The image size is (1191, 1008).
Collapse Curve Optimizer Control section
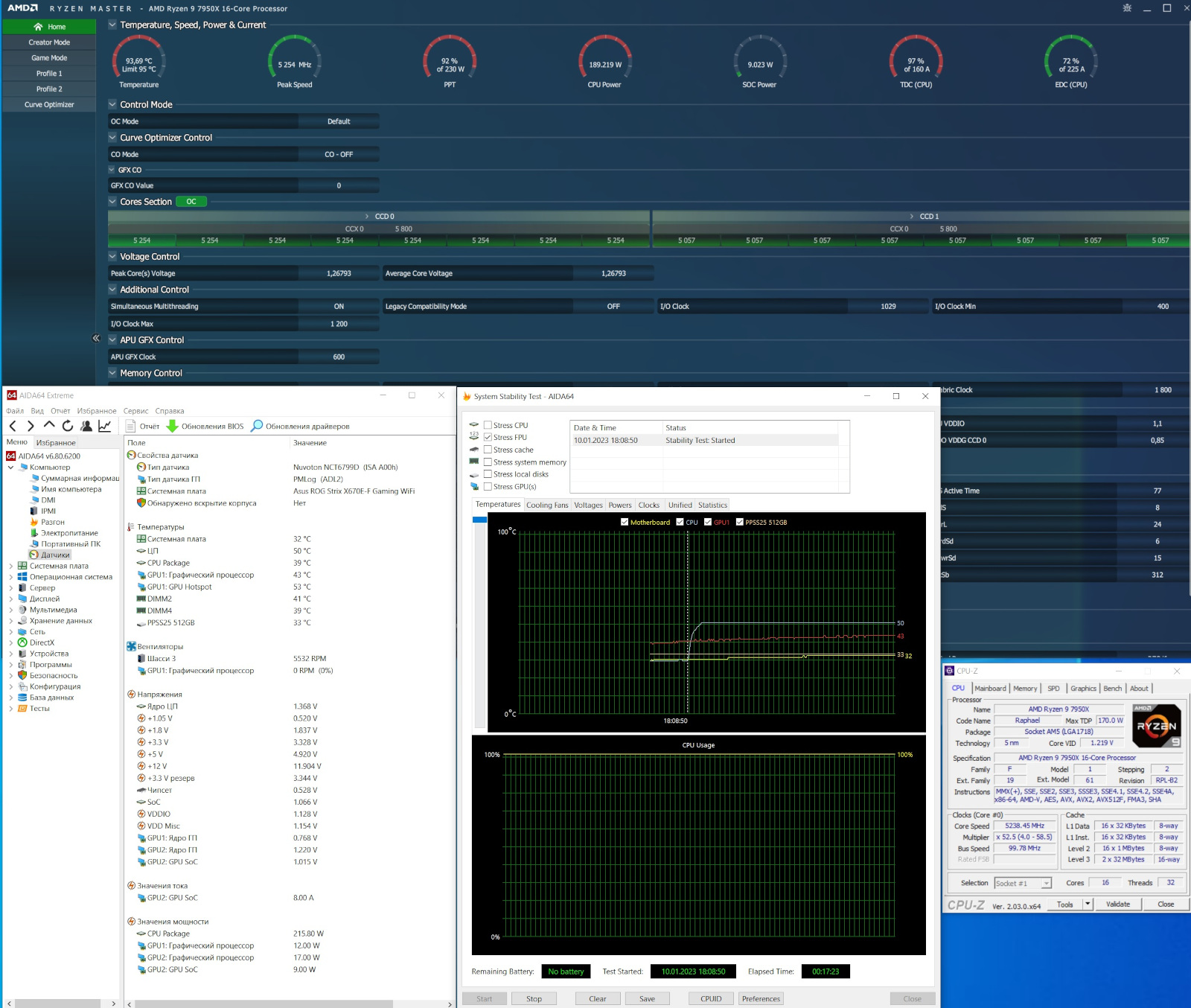pyautogui.click(x=112, y=137)
